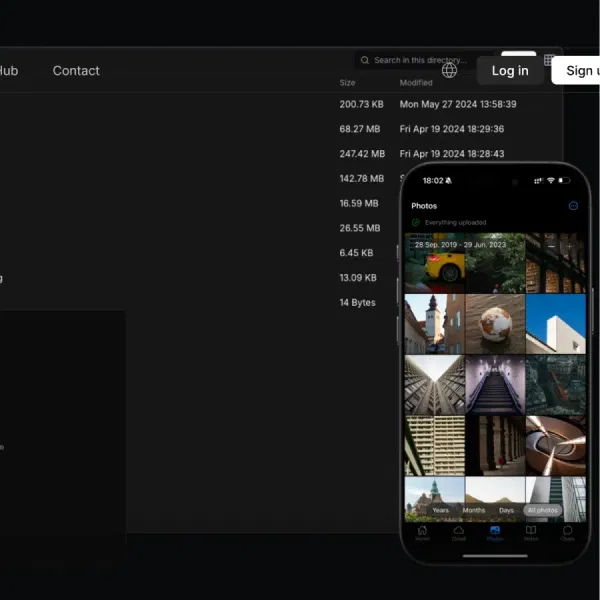Open the rusty globe sphere photo
The image size is (600, 600).
tap(495, 324)
